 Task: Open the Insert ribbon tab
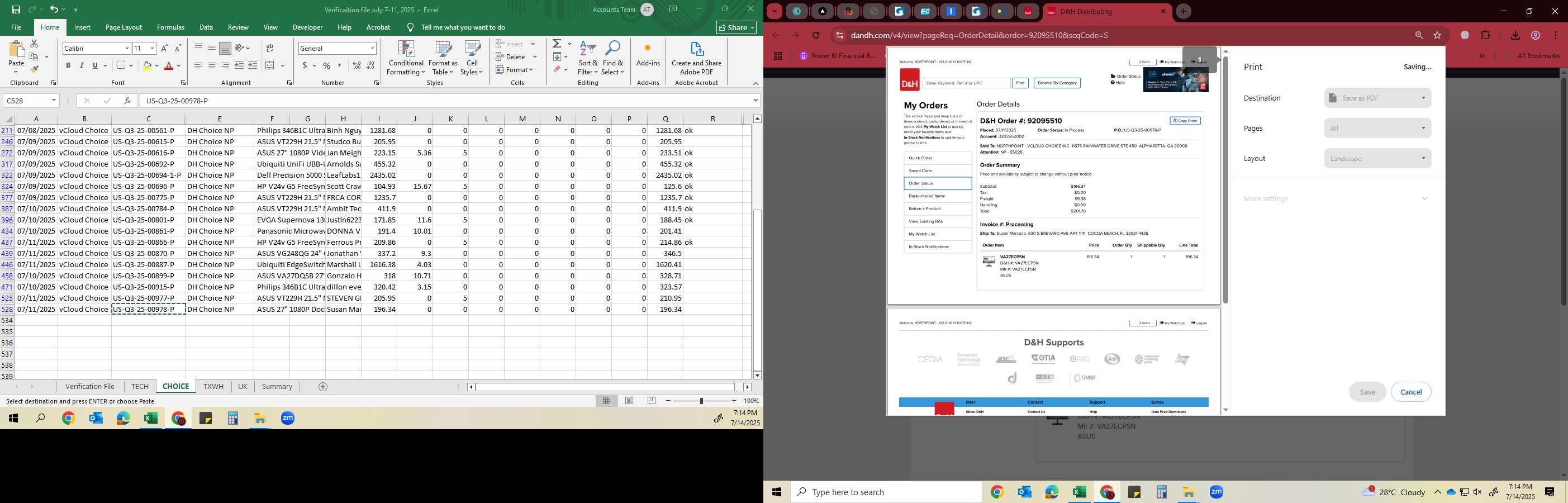[82, 27]
